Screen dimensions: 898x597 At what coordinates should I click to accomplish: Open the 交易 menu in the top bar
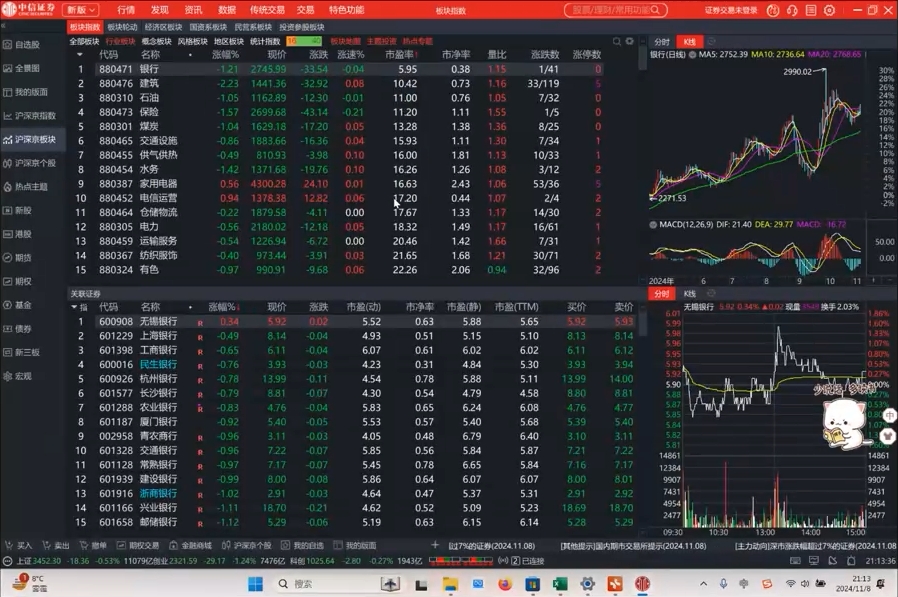(x=305, y=10)
